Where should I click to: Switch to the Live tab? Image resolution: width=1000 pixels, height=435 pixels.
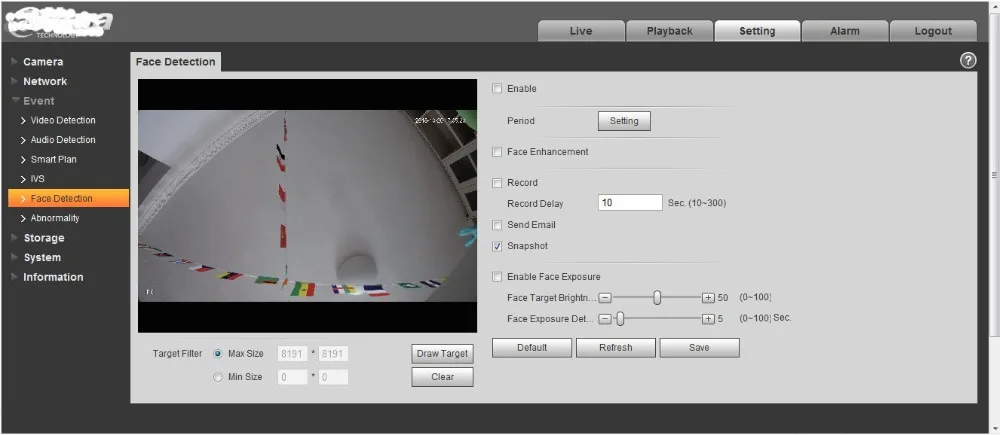[x=581, y=31]
